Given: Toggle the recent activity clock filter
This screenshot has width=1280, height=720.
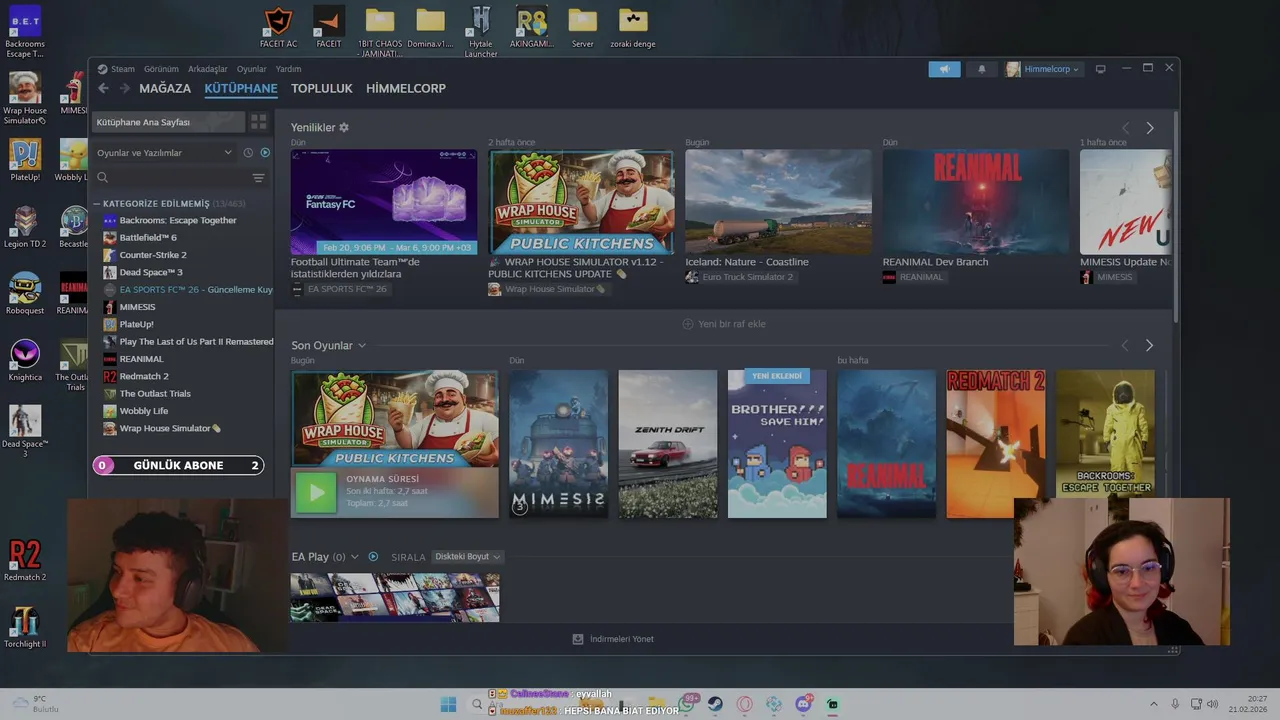Looking at the screenshot, I should [x=248, y=152].
